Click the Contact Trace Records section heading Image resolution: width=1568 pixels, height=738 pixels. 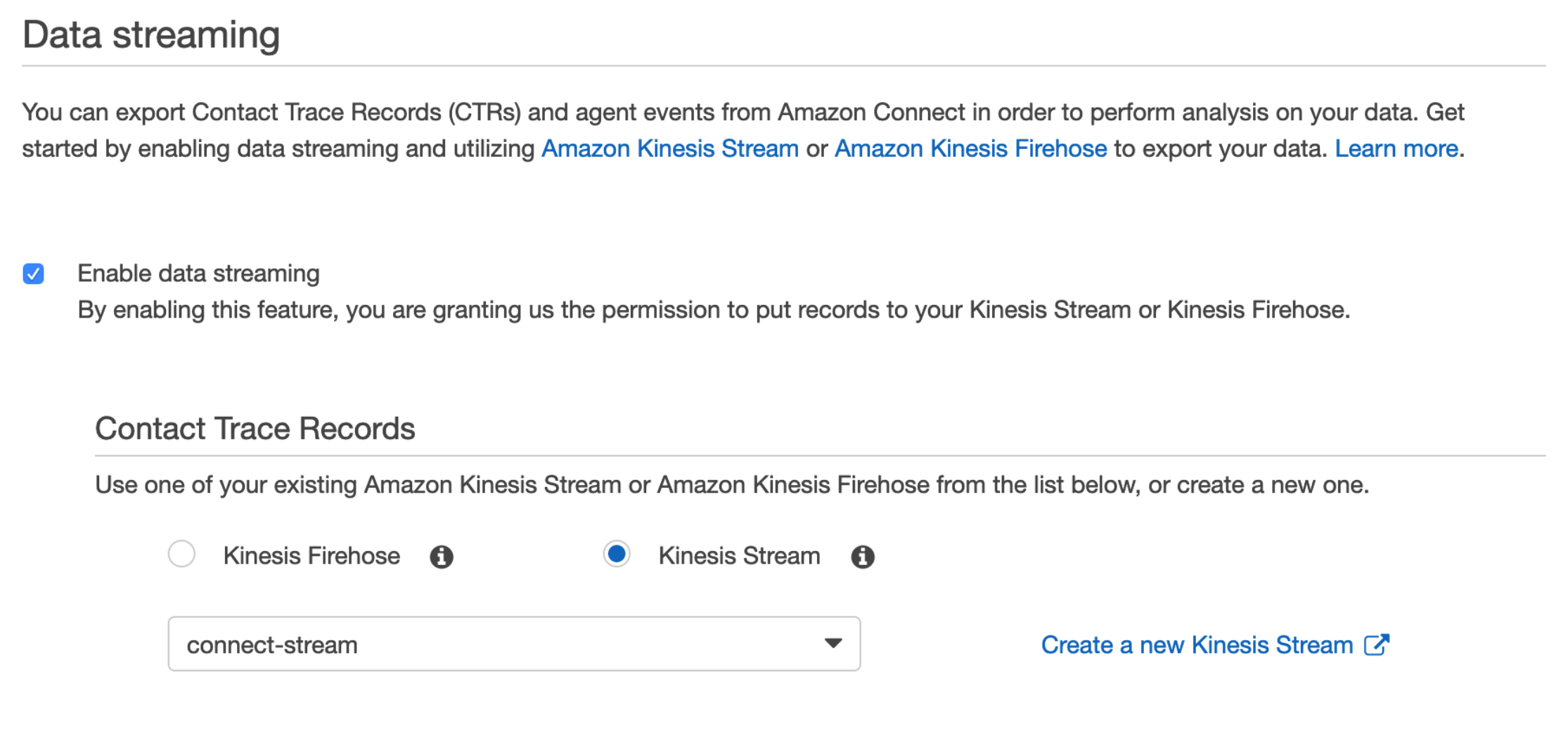[255, 429]
